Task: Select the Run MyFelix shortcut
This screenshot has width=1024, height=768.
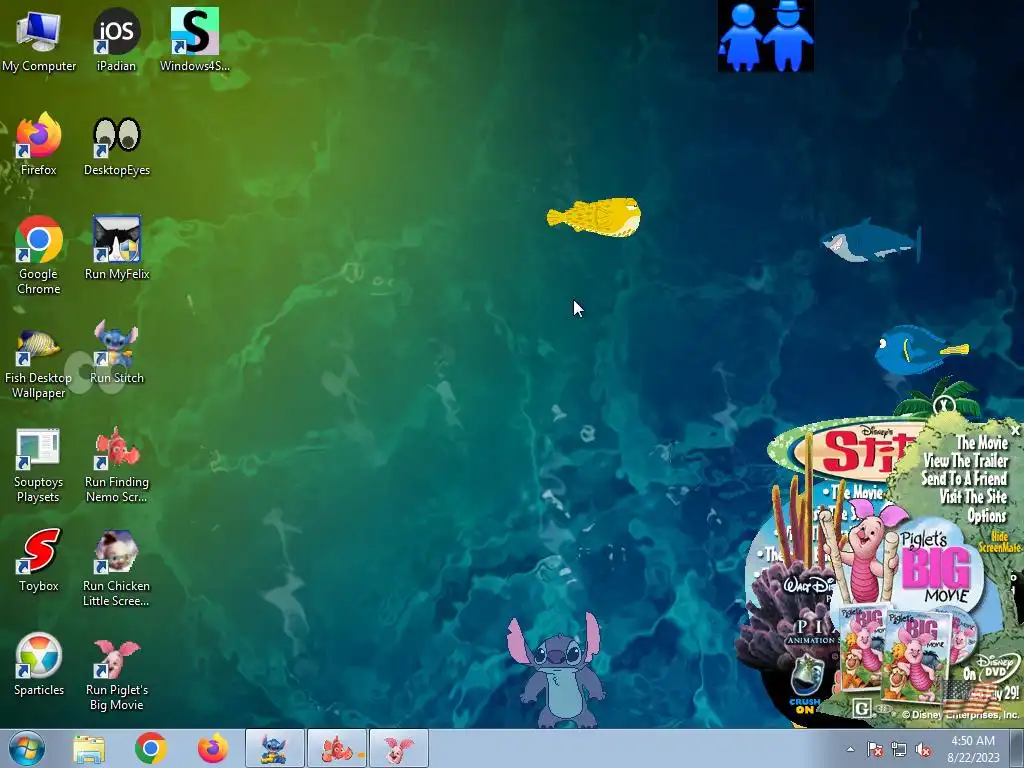Action: coord(116,248)
